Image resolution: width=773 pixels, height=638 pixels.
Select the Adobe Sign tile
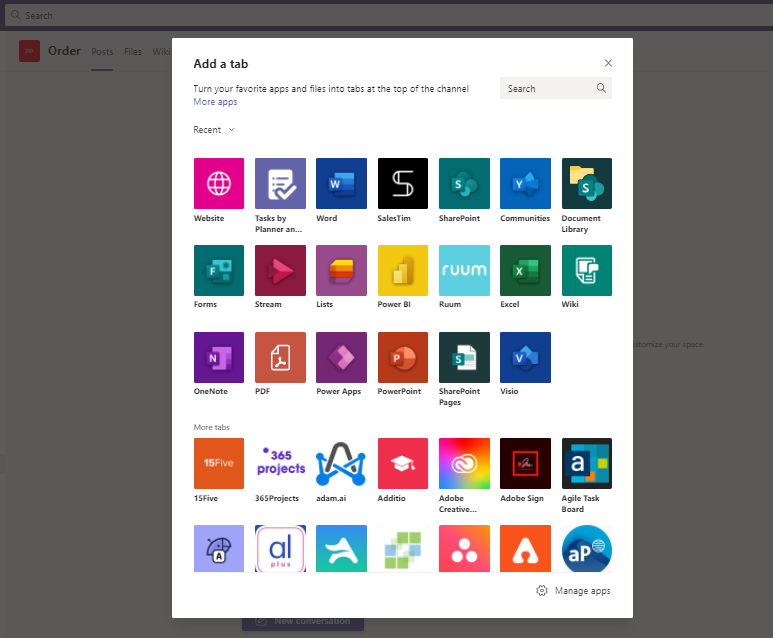pyautogui.click(x=525, y=463)
